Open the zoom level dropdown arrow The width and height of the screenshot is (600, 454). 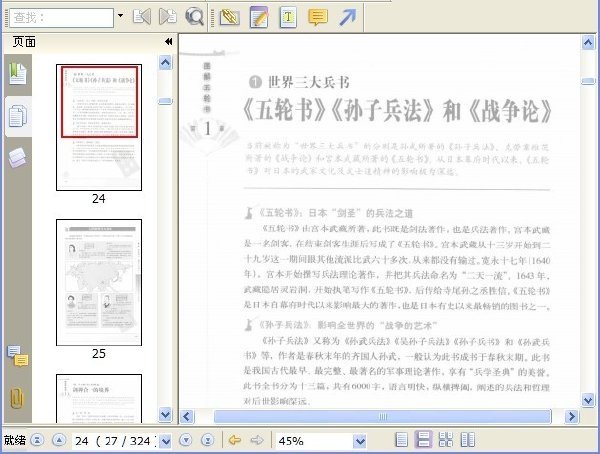coord(360,441)
